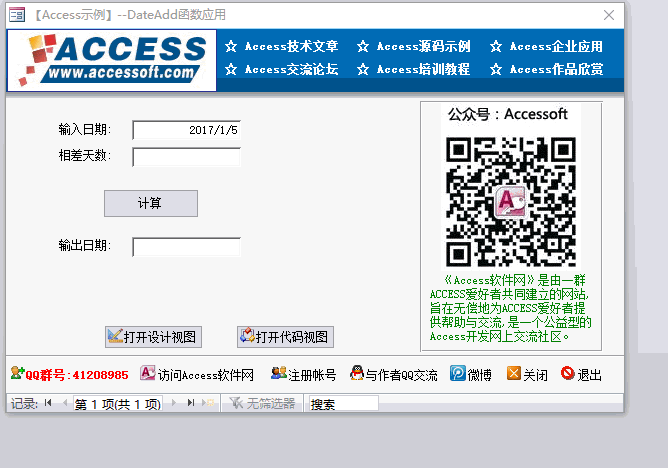Screen dimensions: 668x468
Task: Click the star before Access交流论坛
Action: tap(231, 69)
